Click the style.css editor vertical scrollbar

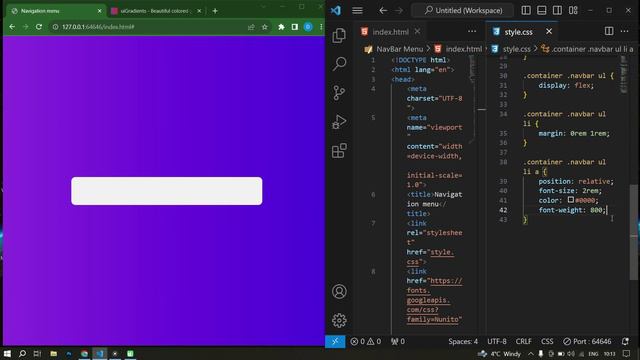coord(634,232)
